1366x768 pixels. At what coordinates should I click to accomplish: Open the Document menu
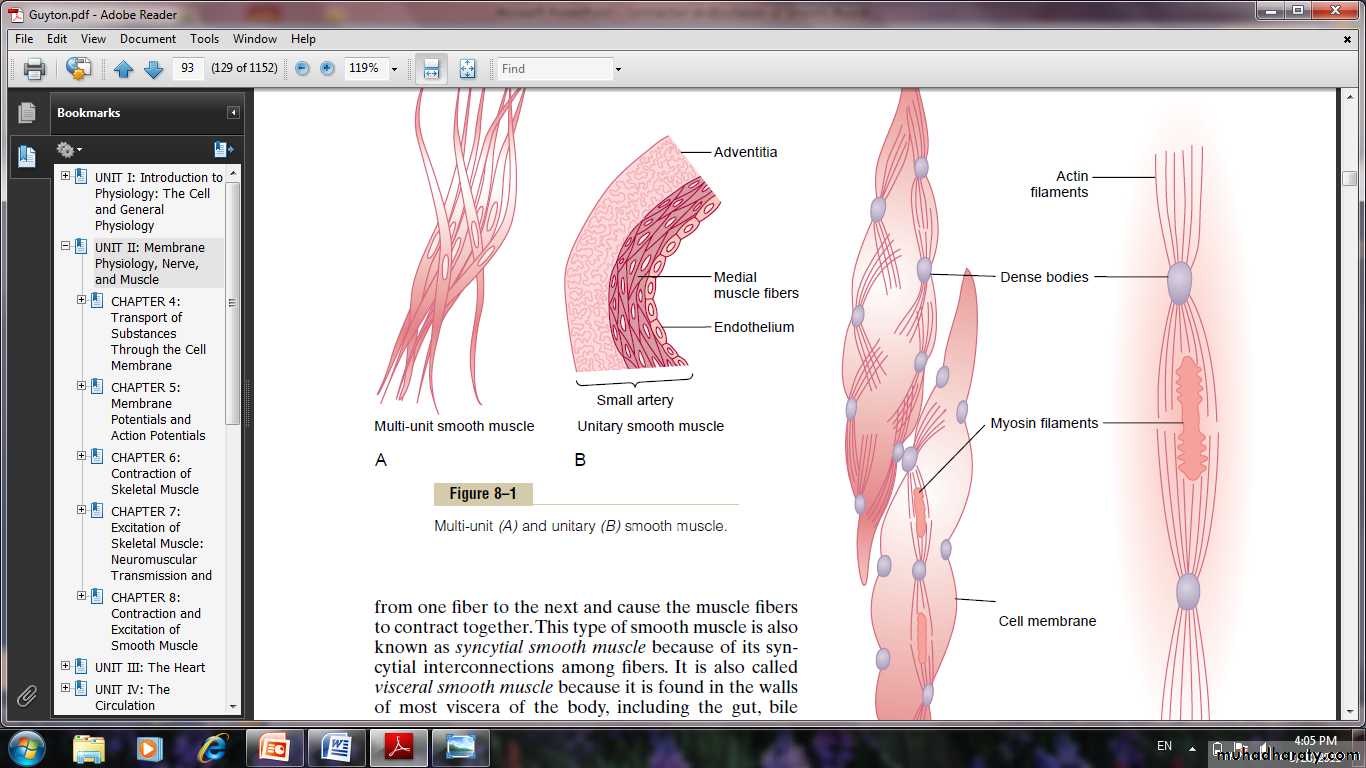point(148,39)
